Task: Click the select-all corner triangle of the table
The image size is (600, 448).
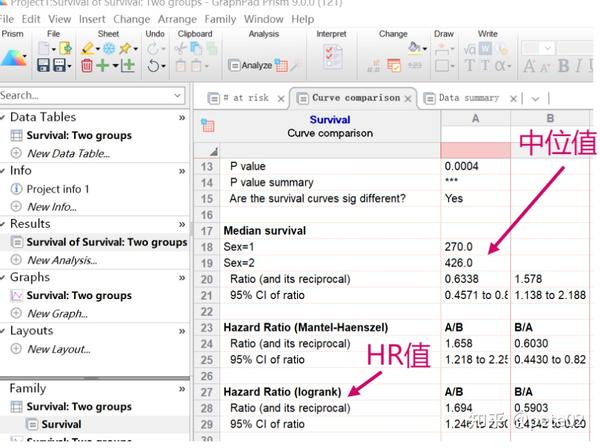Action: [x=214, y=152]
